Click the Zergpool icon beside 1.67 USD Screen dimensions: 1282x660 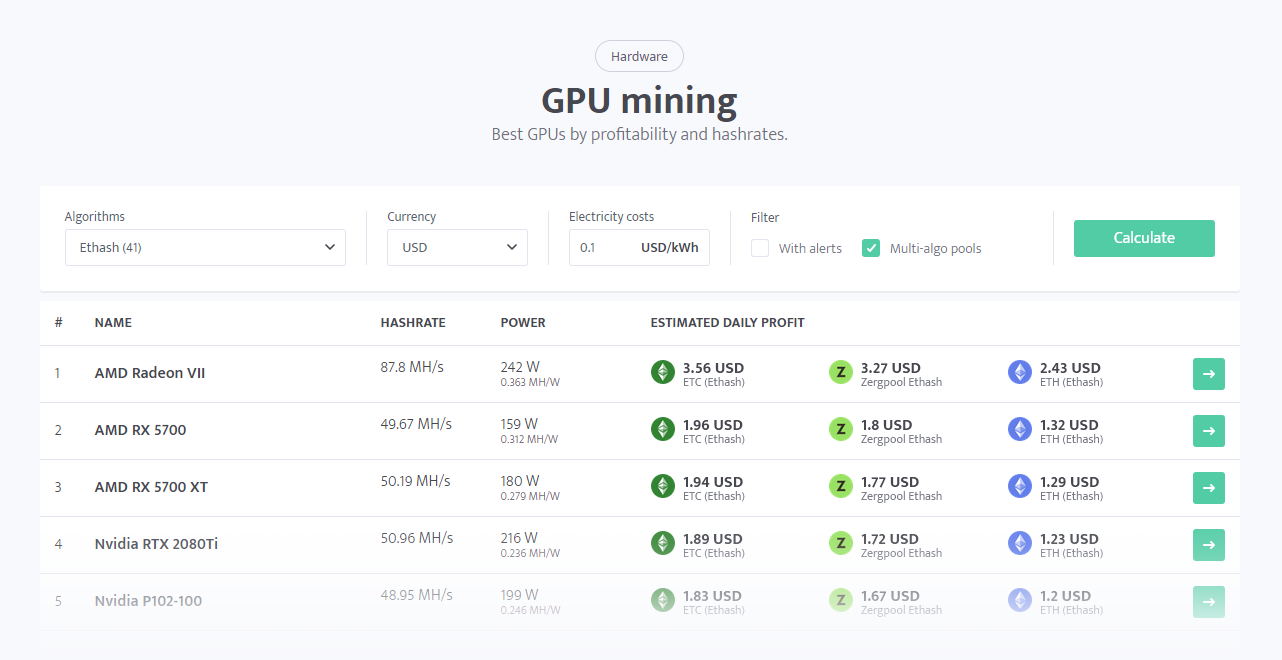[x=841, y=600]
